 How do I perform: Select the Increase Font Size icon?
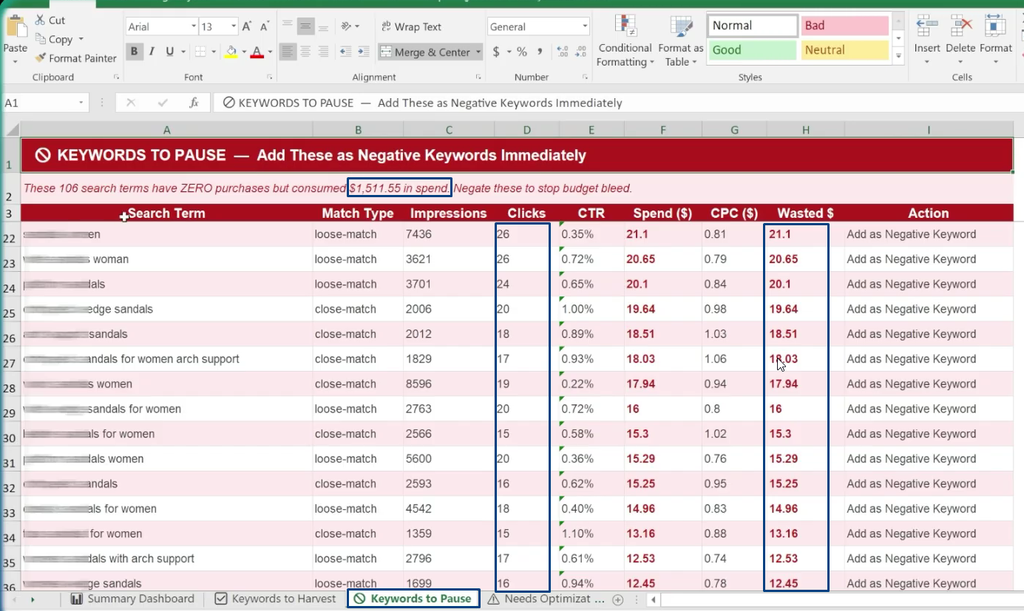(247, 27)
